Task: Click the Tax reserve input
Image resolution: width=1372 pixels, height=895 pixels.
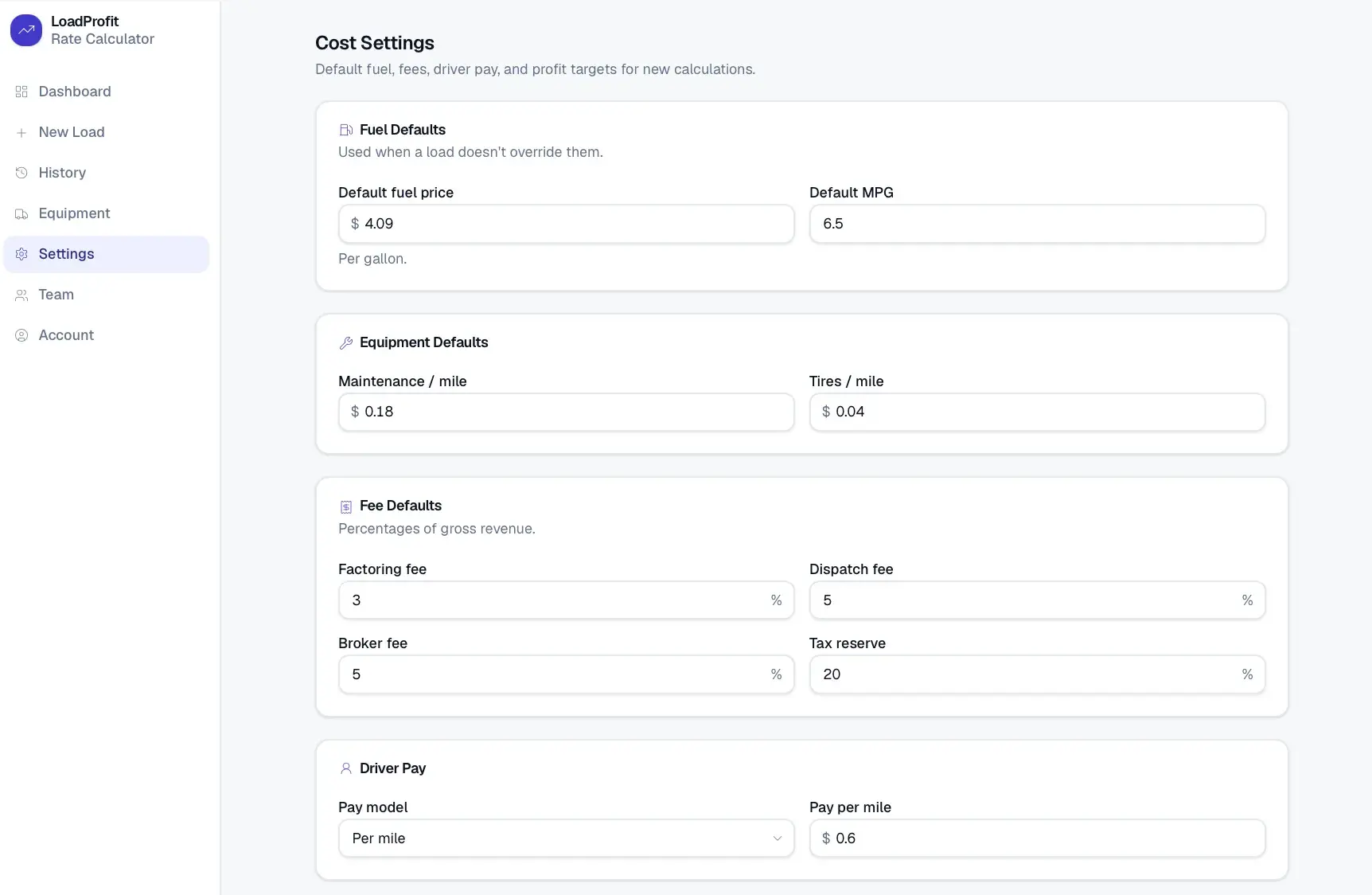Action: pos(1037,674)
